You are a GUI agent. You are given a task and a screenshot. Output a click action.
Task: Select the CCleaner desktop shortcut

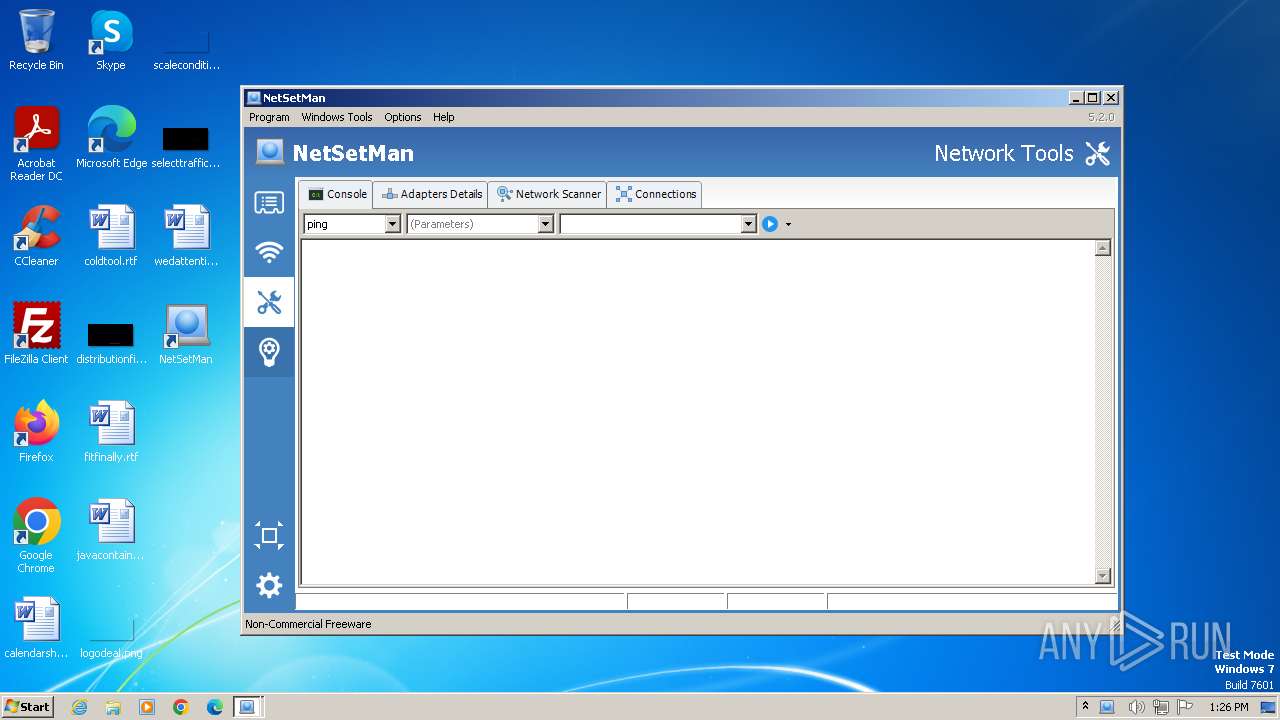pyautogui.click(x=36, y=236)
